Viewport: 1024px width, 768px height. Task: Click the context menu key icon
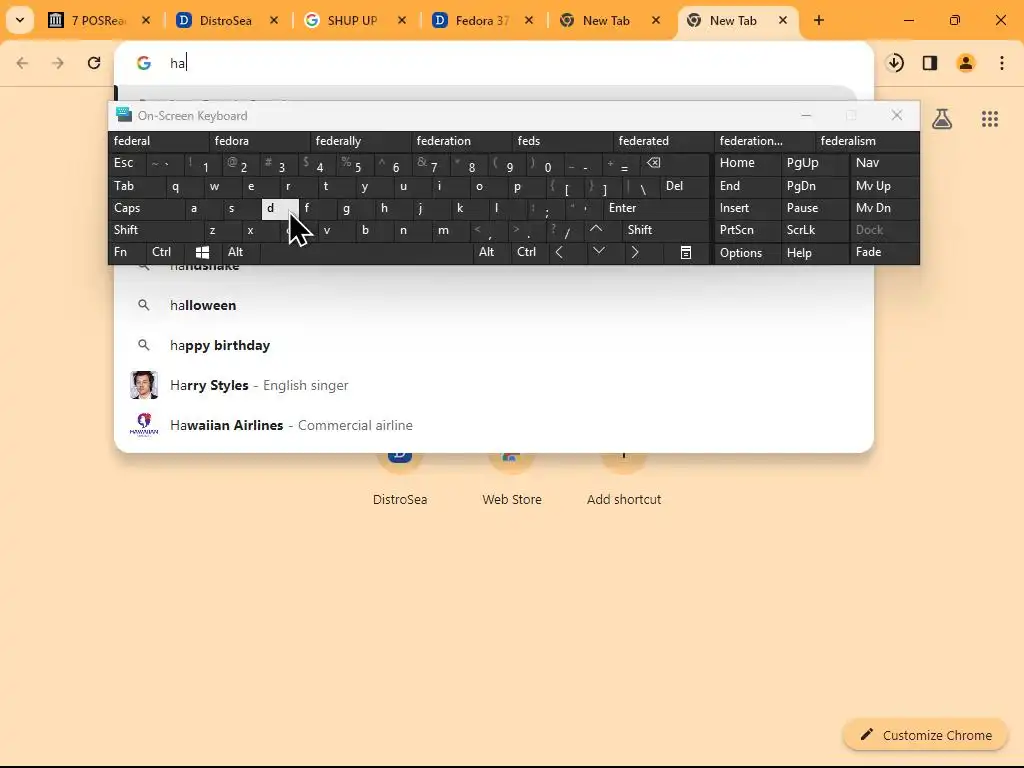click(686, 252)
